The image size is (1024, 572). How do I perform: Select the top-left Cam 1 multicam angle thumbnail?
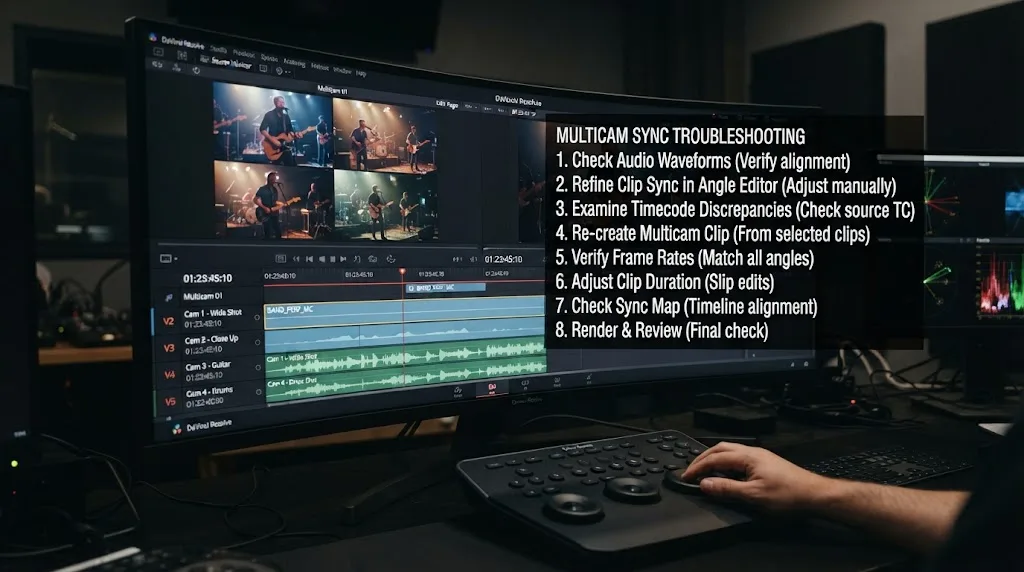272,123
